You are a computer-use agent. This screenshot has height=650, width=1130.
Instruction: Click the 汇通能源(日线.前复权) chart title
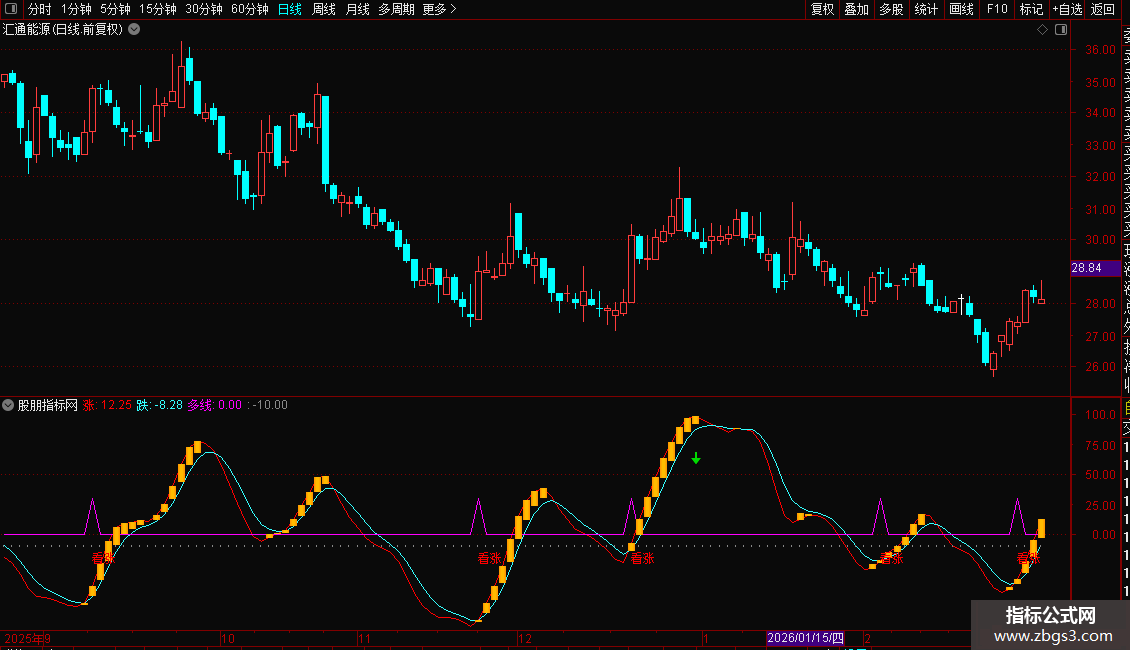[x=63, y=30]
